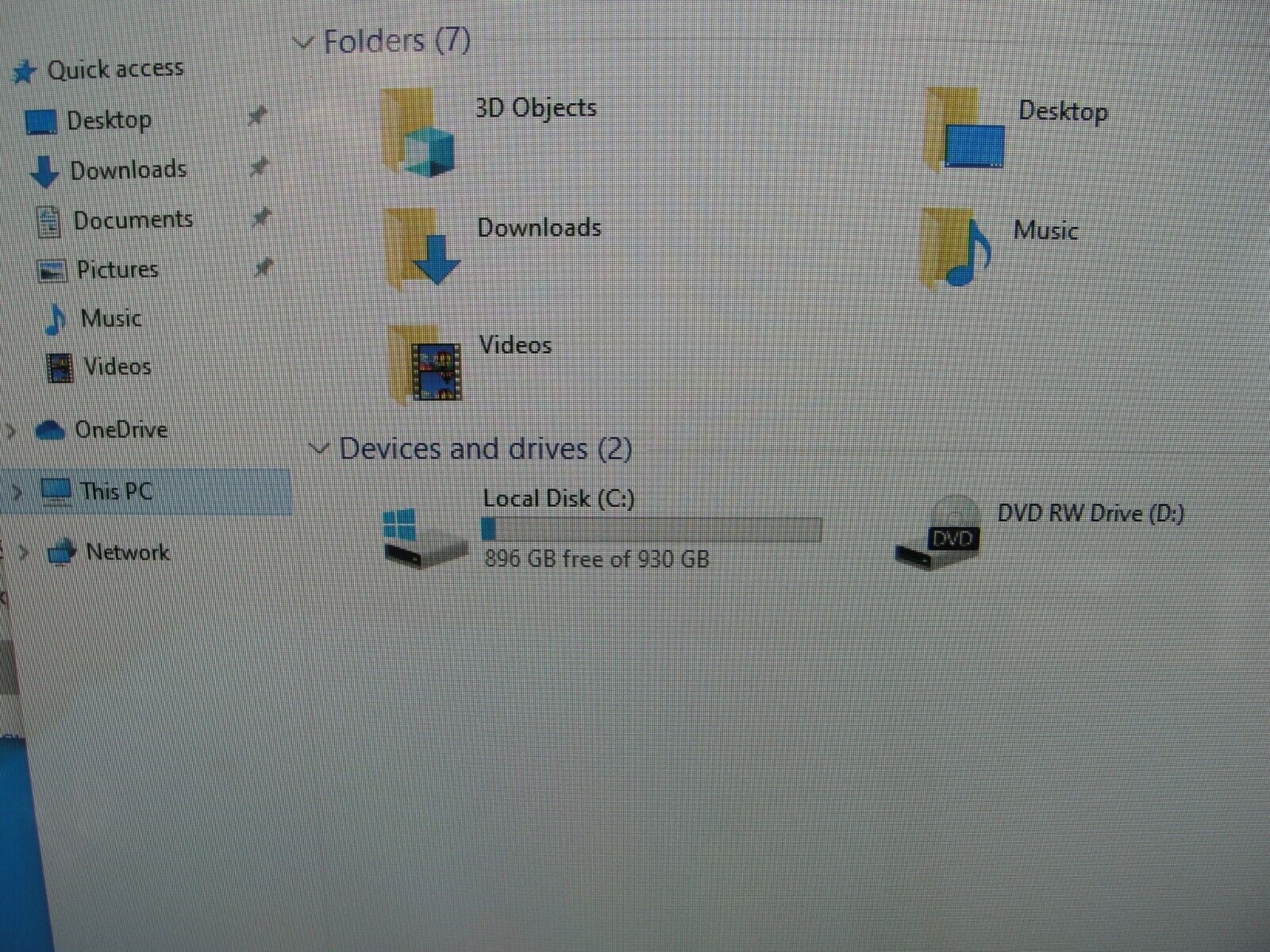Open the Videos folder icon in Folders
The width and height of the screenshot is (1270, 952).
(426, 364)
